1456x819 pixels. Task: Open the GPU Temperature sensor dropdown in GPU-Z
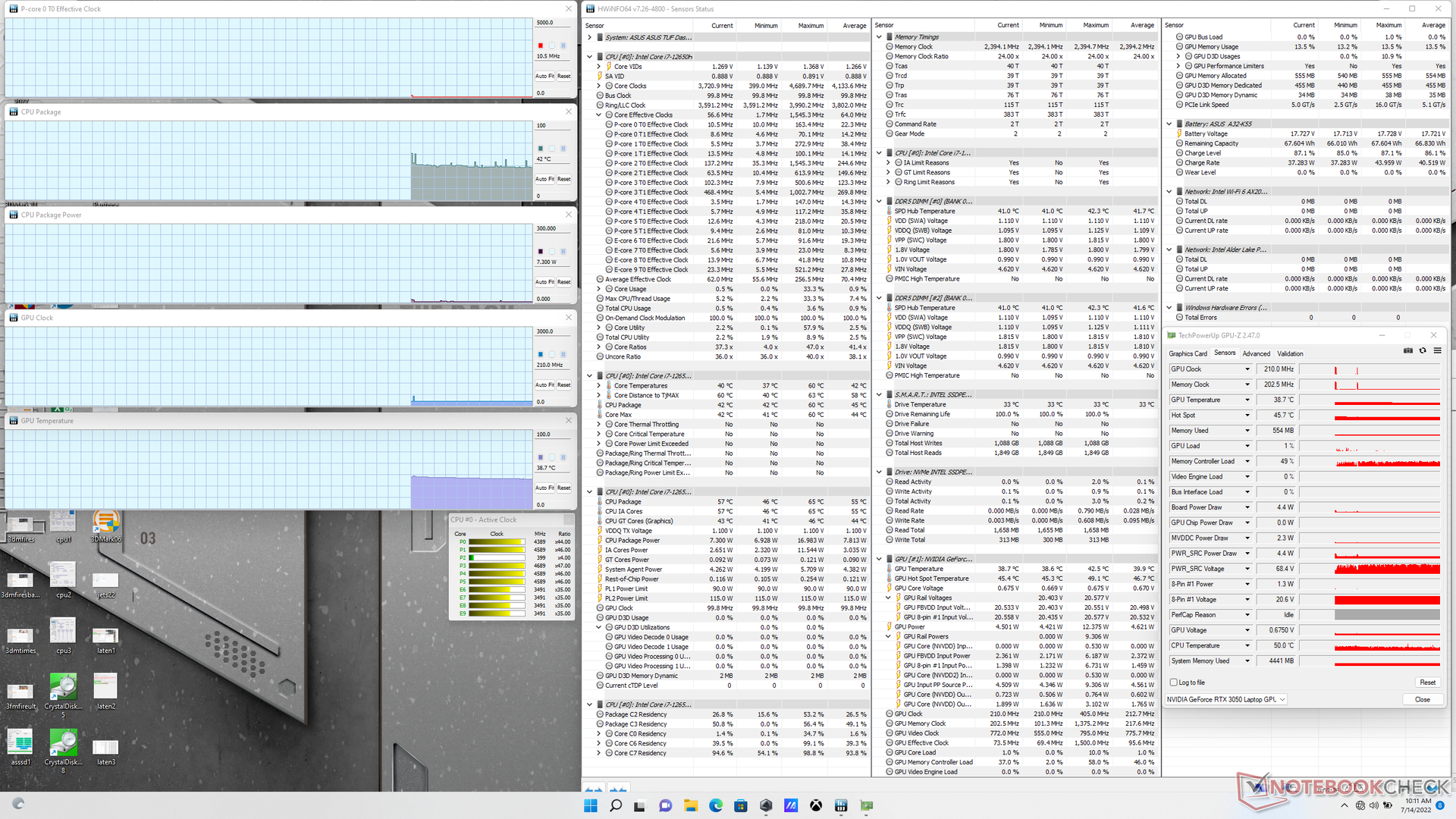[1247, 400]
